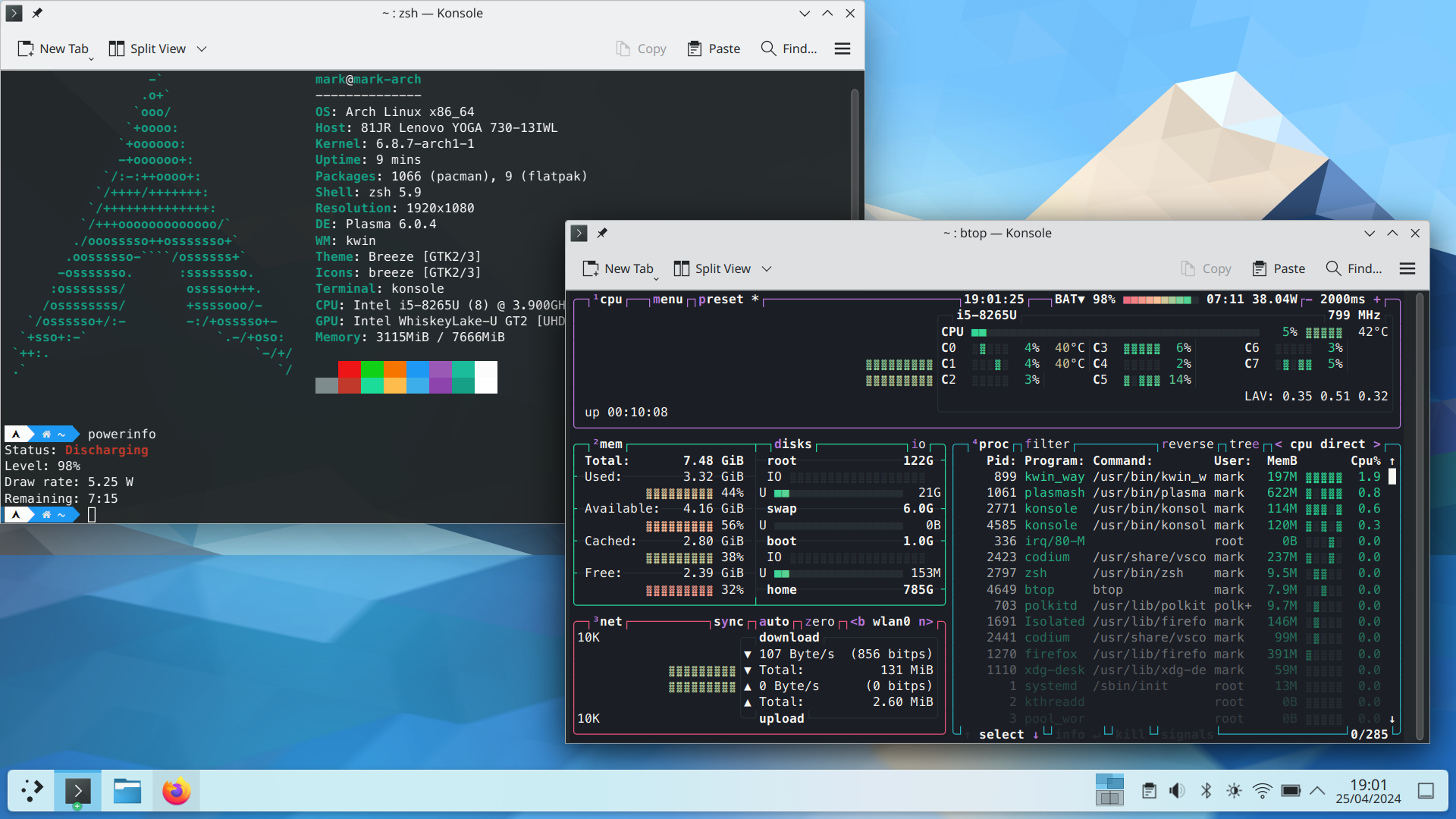The height and width of the screenshot is (819, 1456).
Task: Click New Tab in the zsh Konsole window
Action: point(53,49)
